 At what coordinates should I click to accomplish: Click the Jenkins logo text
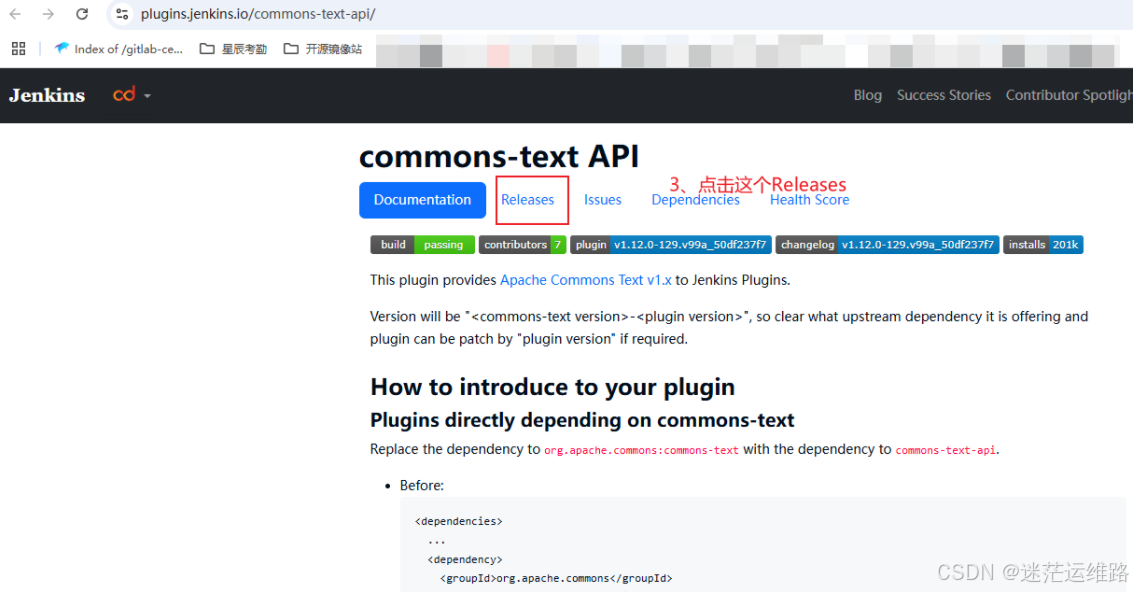[47, 95]
